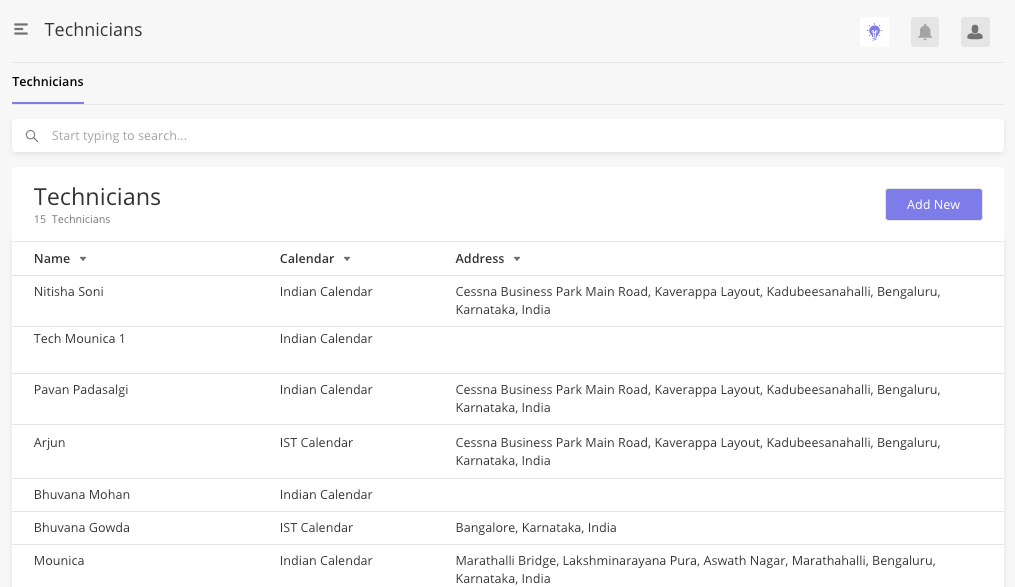Select Pavan Padasalgi from list

[508, 399]
